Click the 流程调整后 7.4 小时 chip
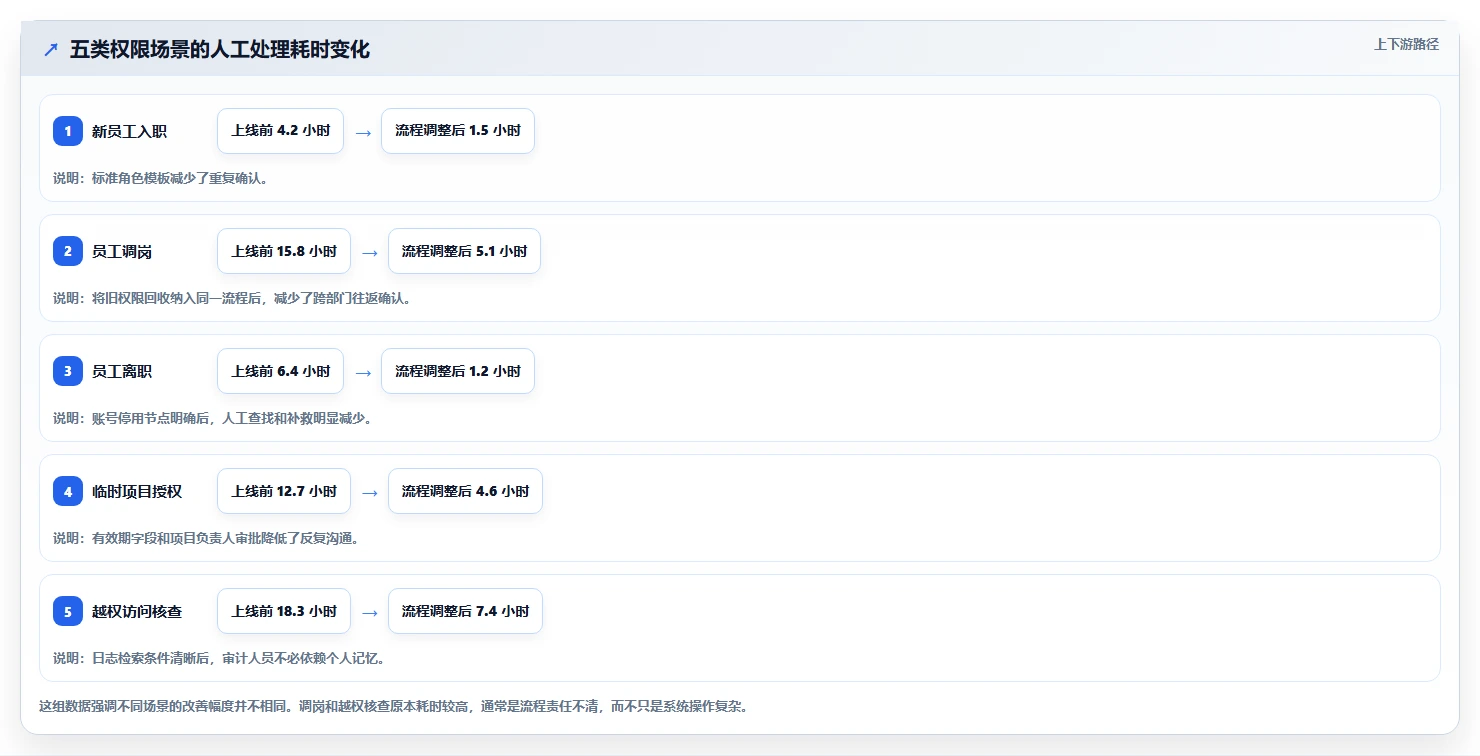1480x756 pixels. tap(465, 611)
